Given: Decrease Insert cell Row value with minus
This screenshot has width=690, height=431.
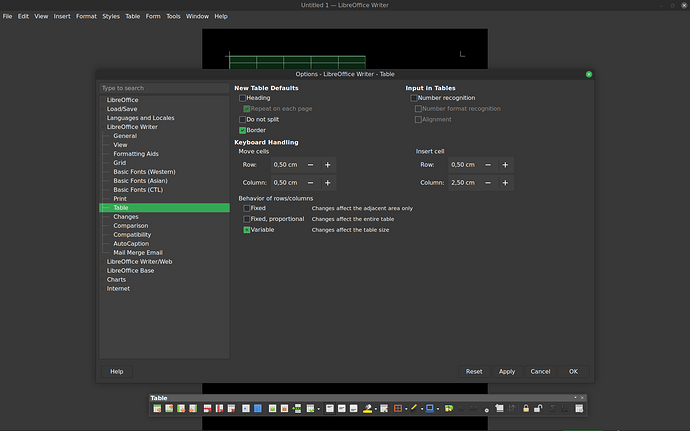Looking at the screenshot, I should [488, 165].
